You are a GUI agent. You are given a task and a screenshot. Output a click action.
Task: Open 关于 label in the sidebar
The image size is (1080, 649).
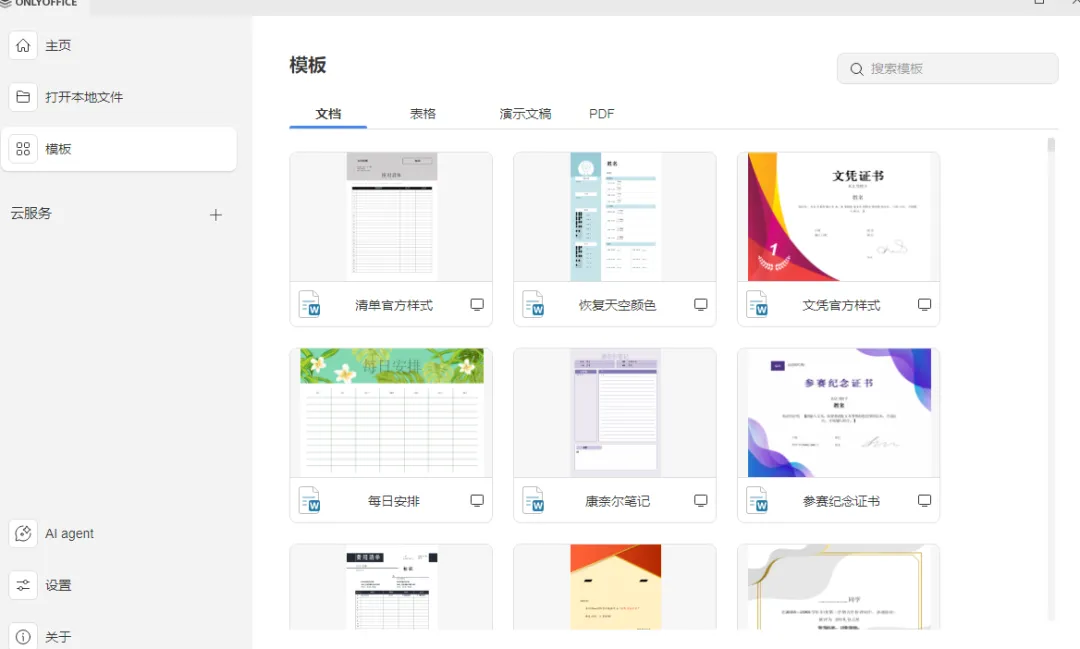coord(59,637)
